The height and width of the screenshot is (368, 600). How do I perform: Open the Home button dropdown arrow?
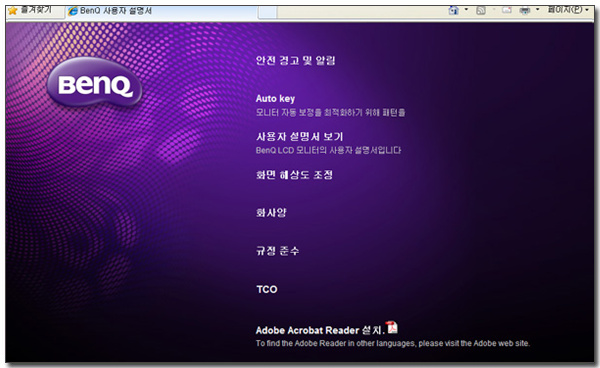pos(466,10)
